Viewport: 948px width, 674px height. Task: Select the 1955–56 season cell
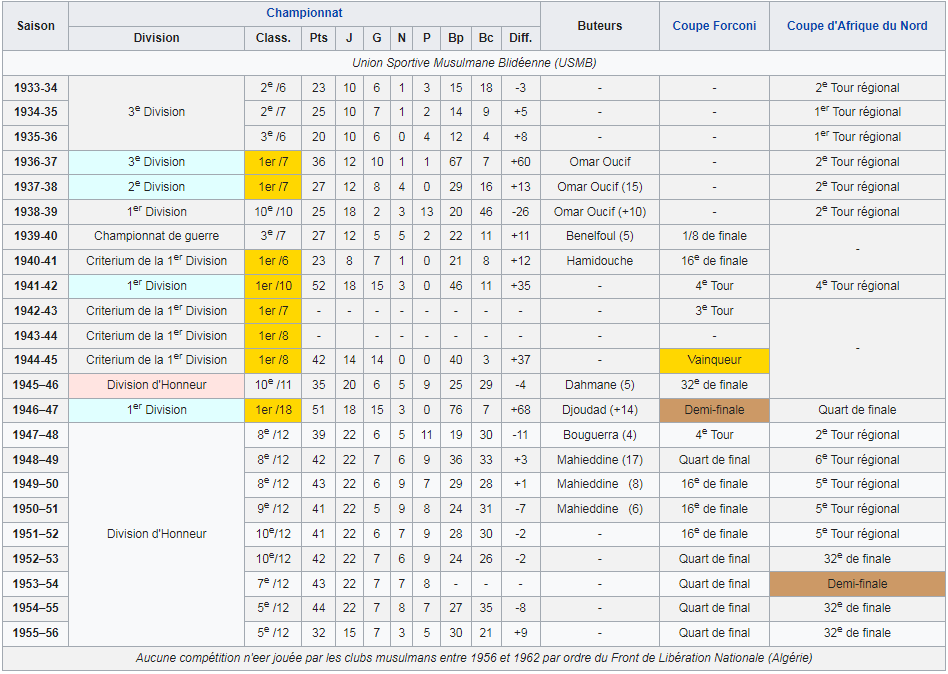point(36,633)
